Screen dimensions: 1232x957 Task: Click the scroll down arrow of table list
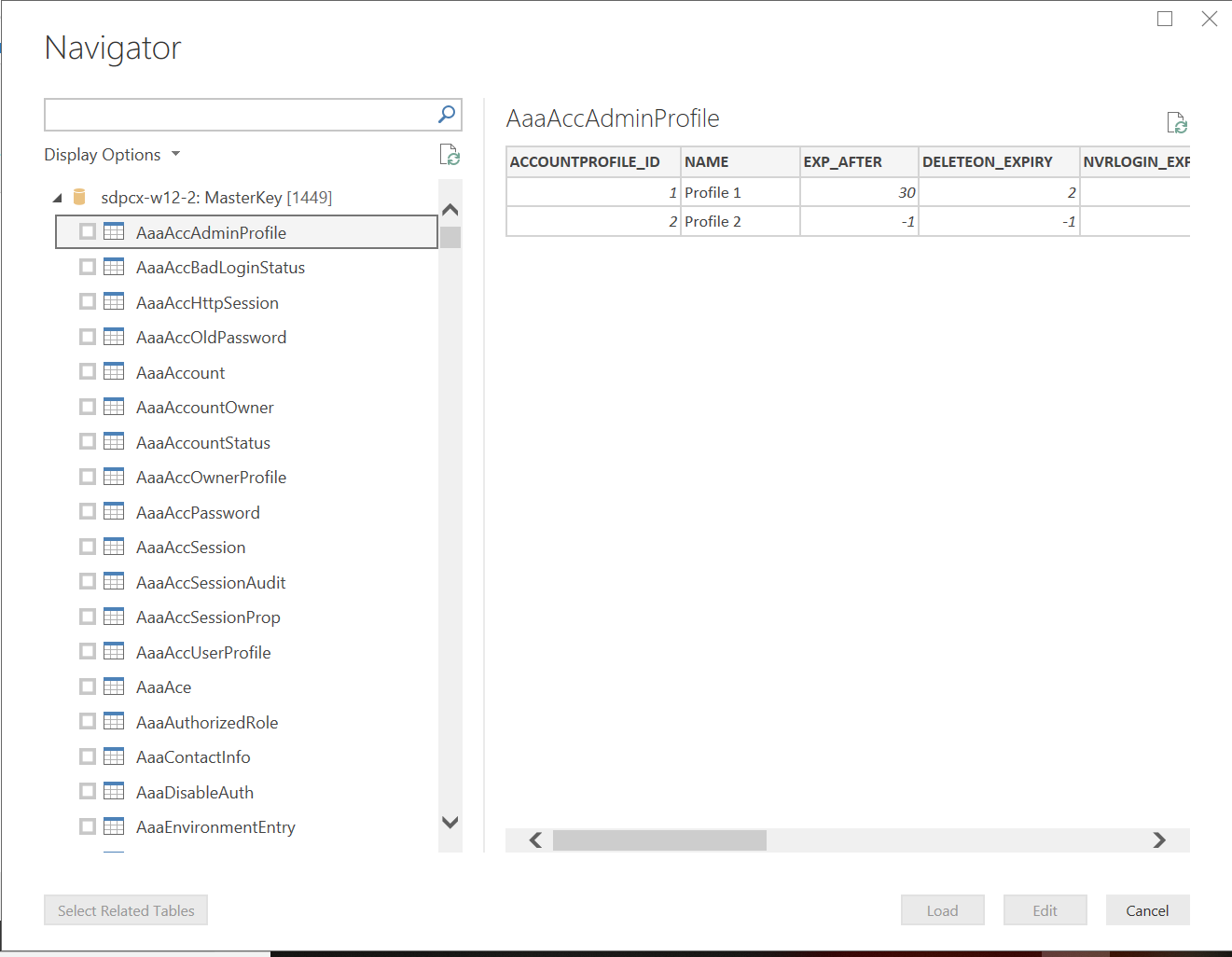click(450, 823)
